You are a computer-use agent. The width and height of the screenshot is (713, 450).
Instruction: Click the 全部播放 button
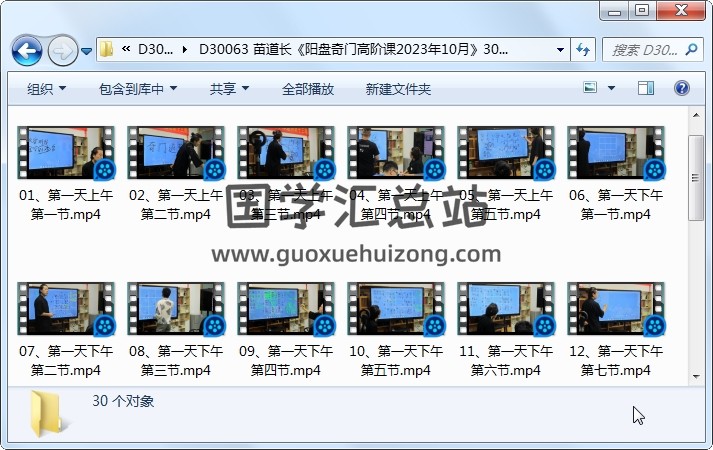308,89
